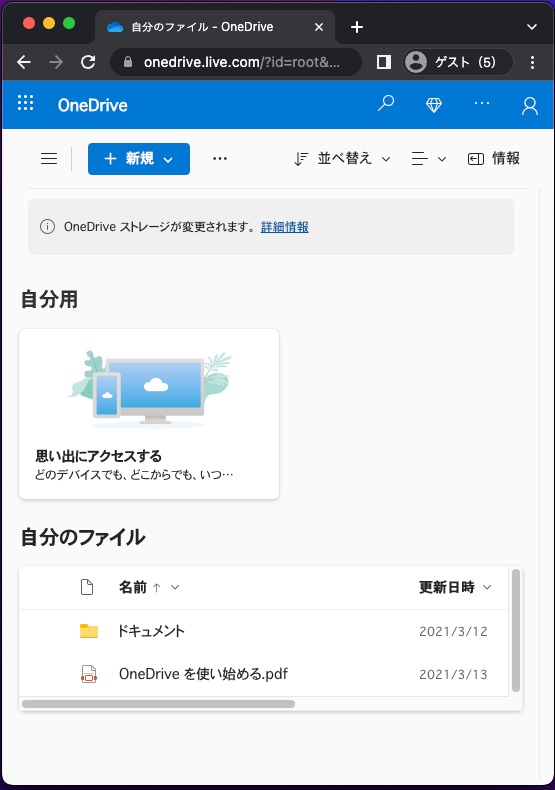Screen dimensions: 555x790
Task: Toggle the browser side panel icon
Action: (x=384, y=62)
